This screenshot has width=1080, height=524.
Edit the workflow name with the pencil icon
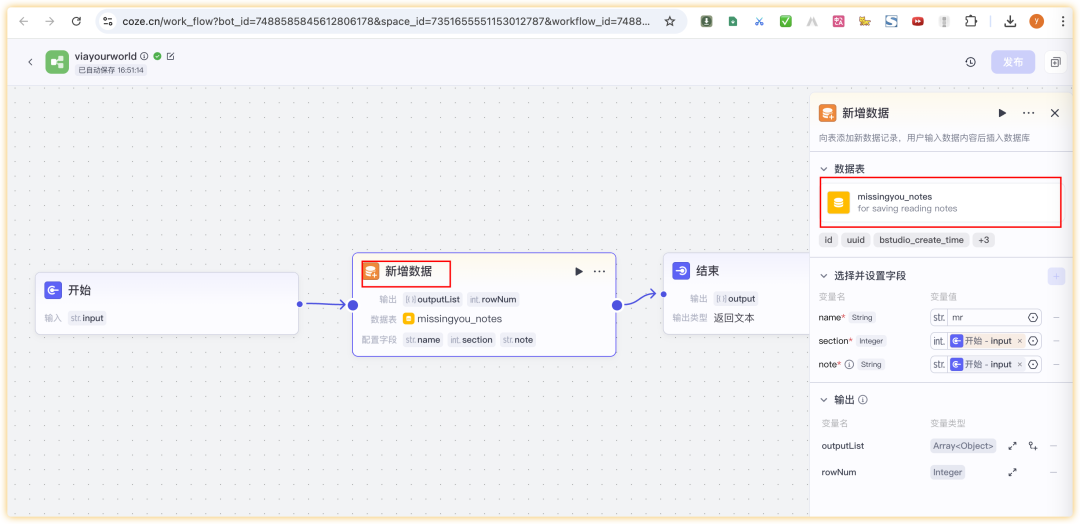coord(171,56)
